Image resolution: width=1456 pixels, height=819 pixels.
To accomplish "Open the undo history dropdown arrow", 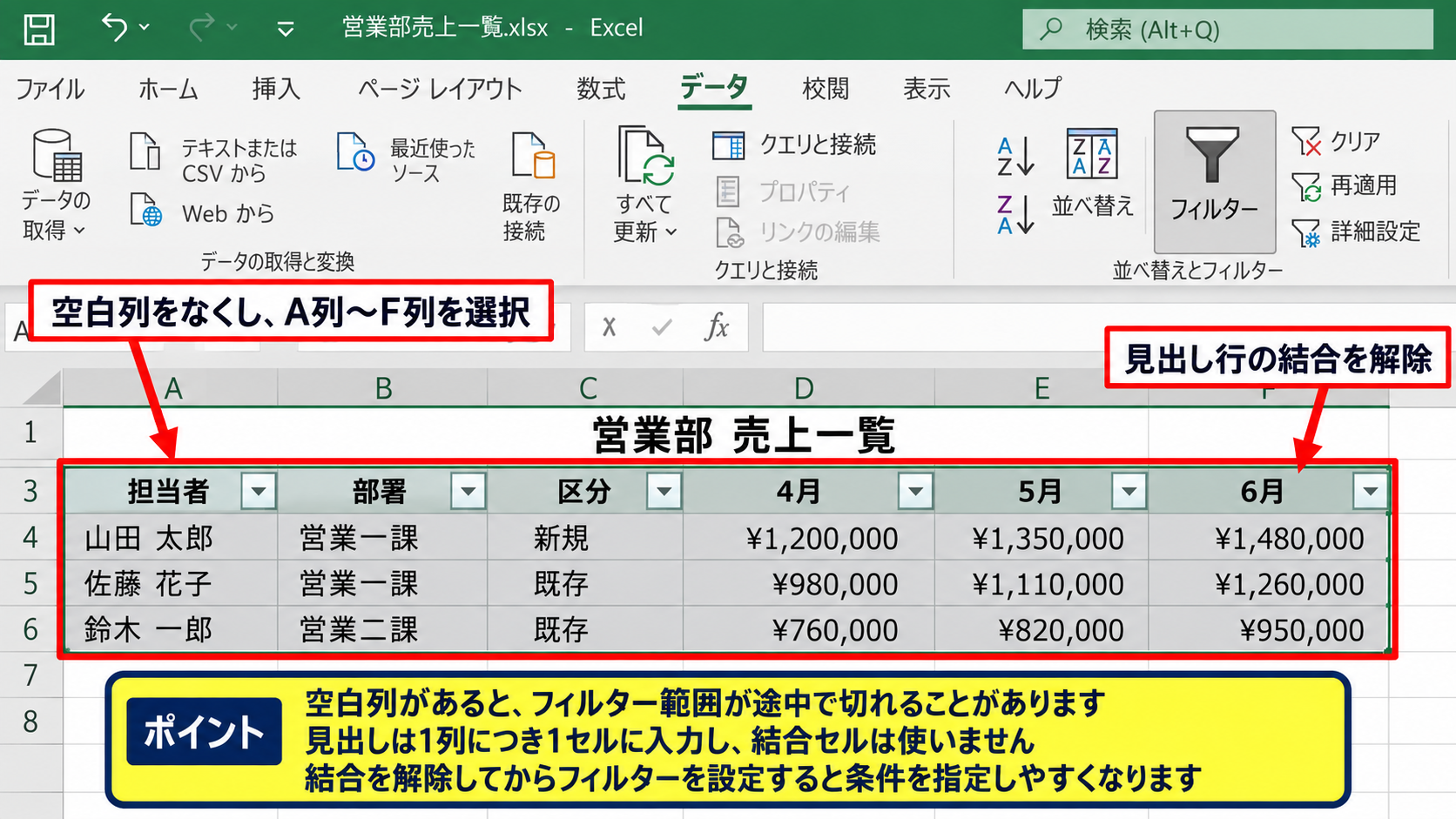I will click(145, 28).
